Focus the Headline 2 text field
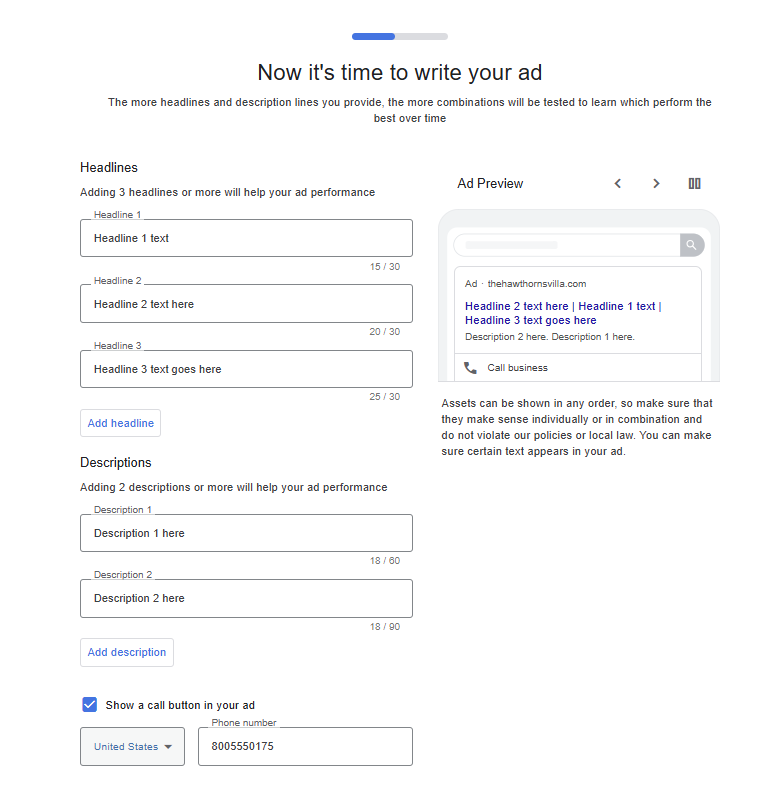The image size is (770, 810). coord(246,304)
